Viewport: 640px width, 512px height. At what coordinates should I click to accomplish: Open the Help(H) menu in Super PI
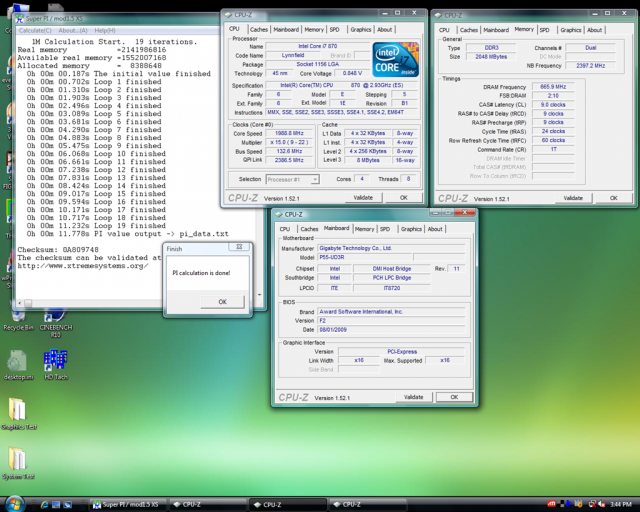pos(105,31)
